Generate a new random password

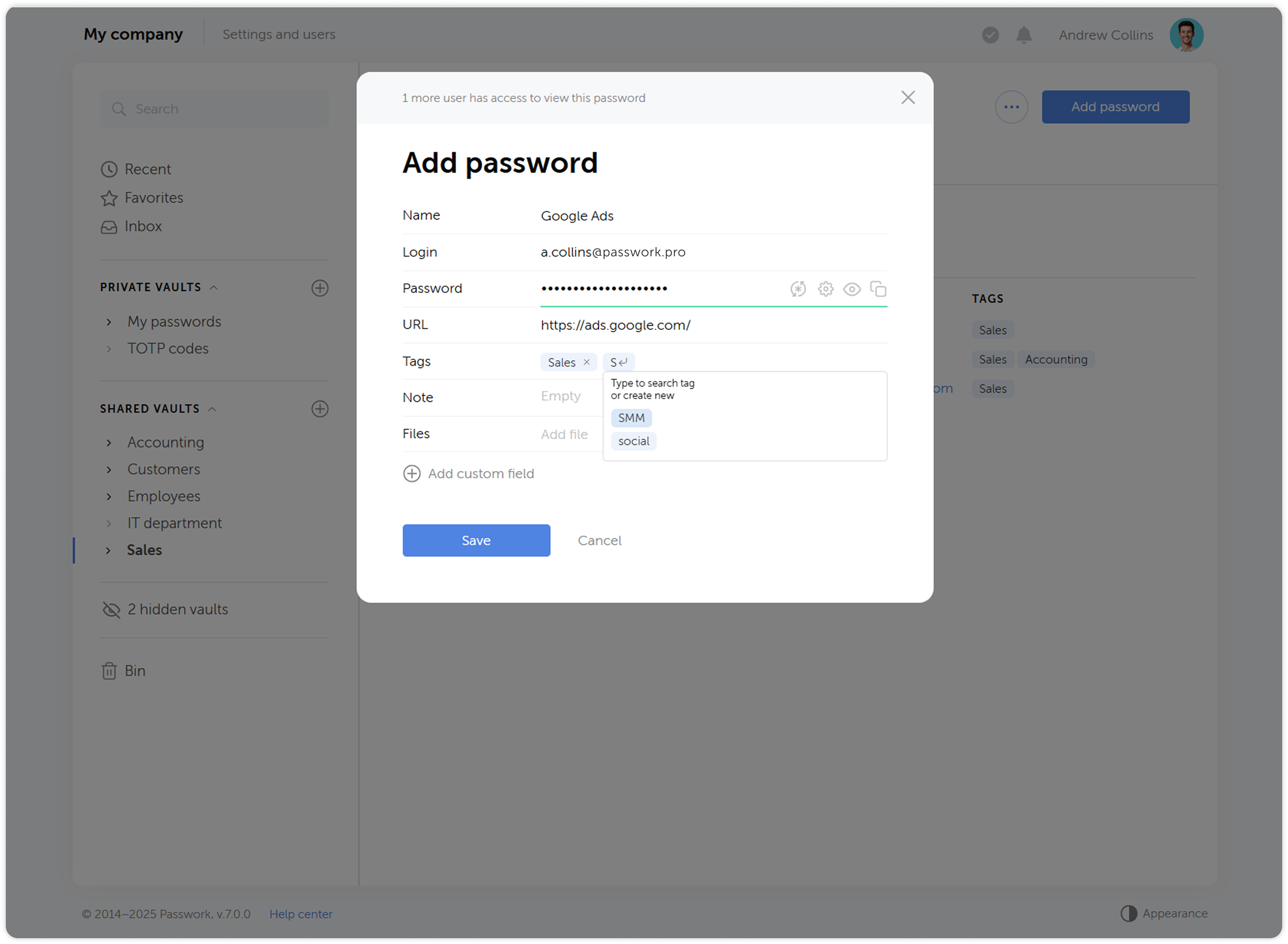pyautogui.click(x=798, y=289)
